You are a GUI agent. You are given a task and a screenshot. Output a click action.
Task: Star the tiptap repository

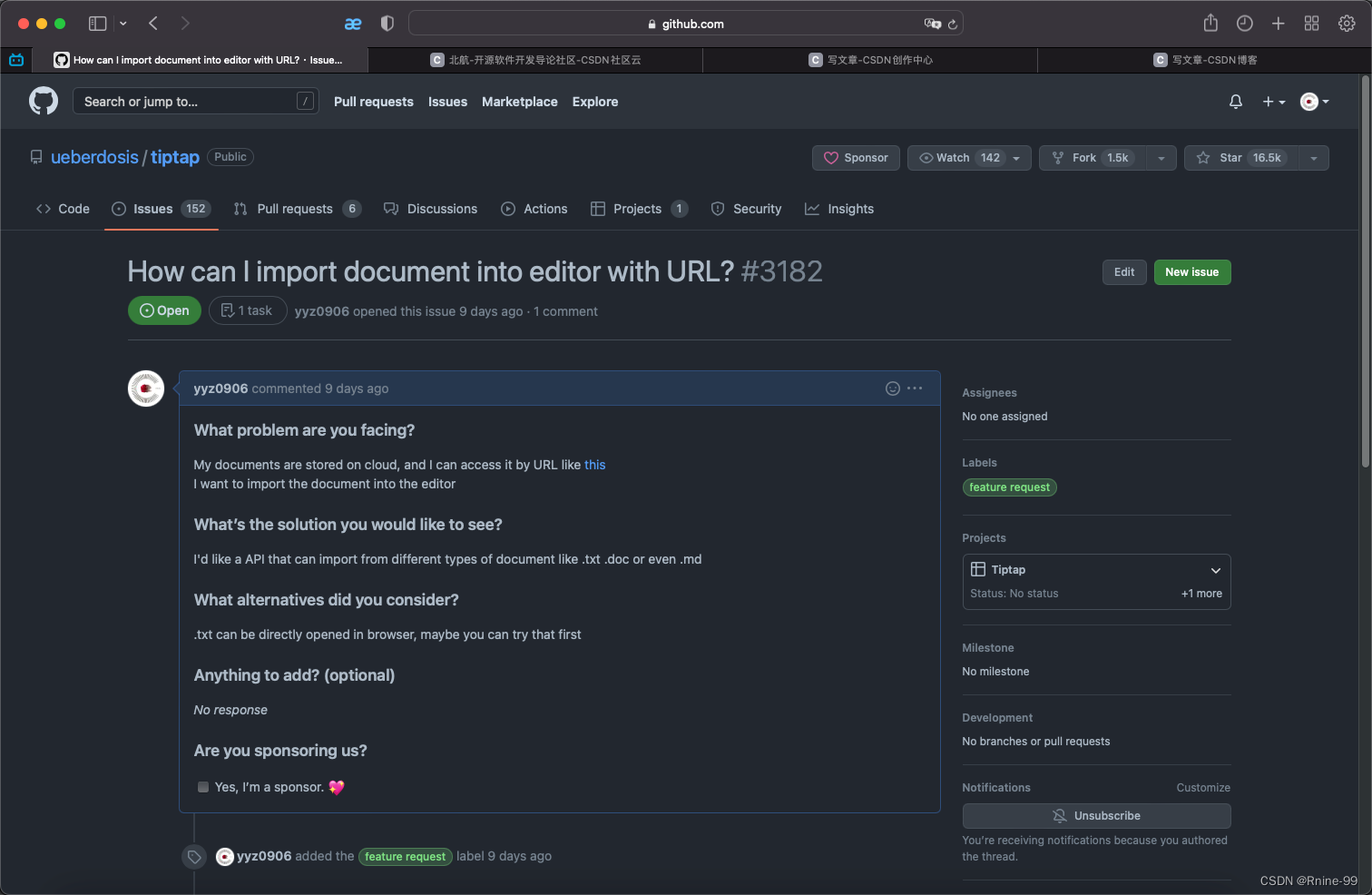[x=1241, y=158]
